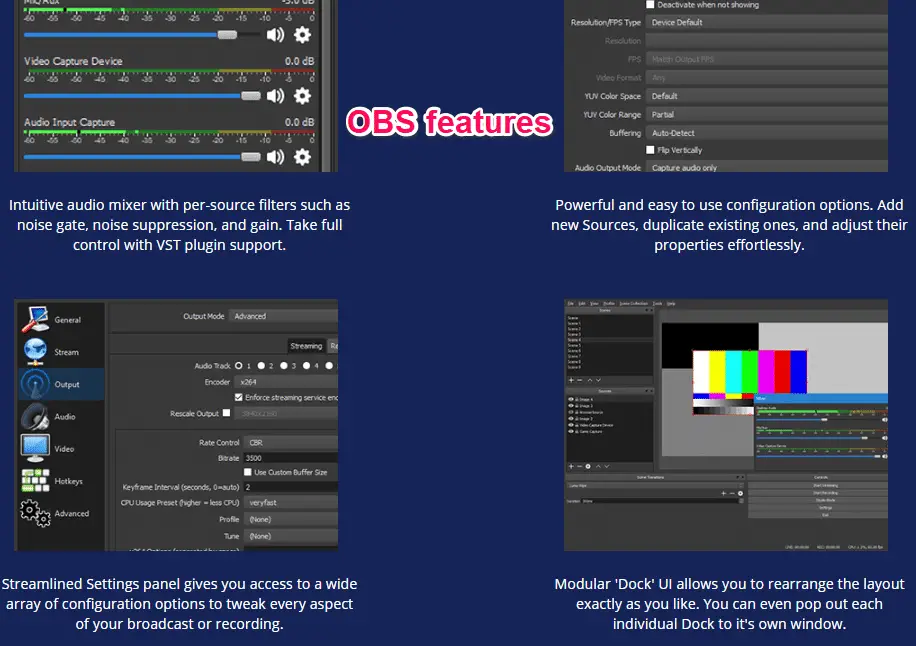Open the YUV Color Range dropdown
Viewport: 916px width, 646px height.
click(x=767, y=114)
